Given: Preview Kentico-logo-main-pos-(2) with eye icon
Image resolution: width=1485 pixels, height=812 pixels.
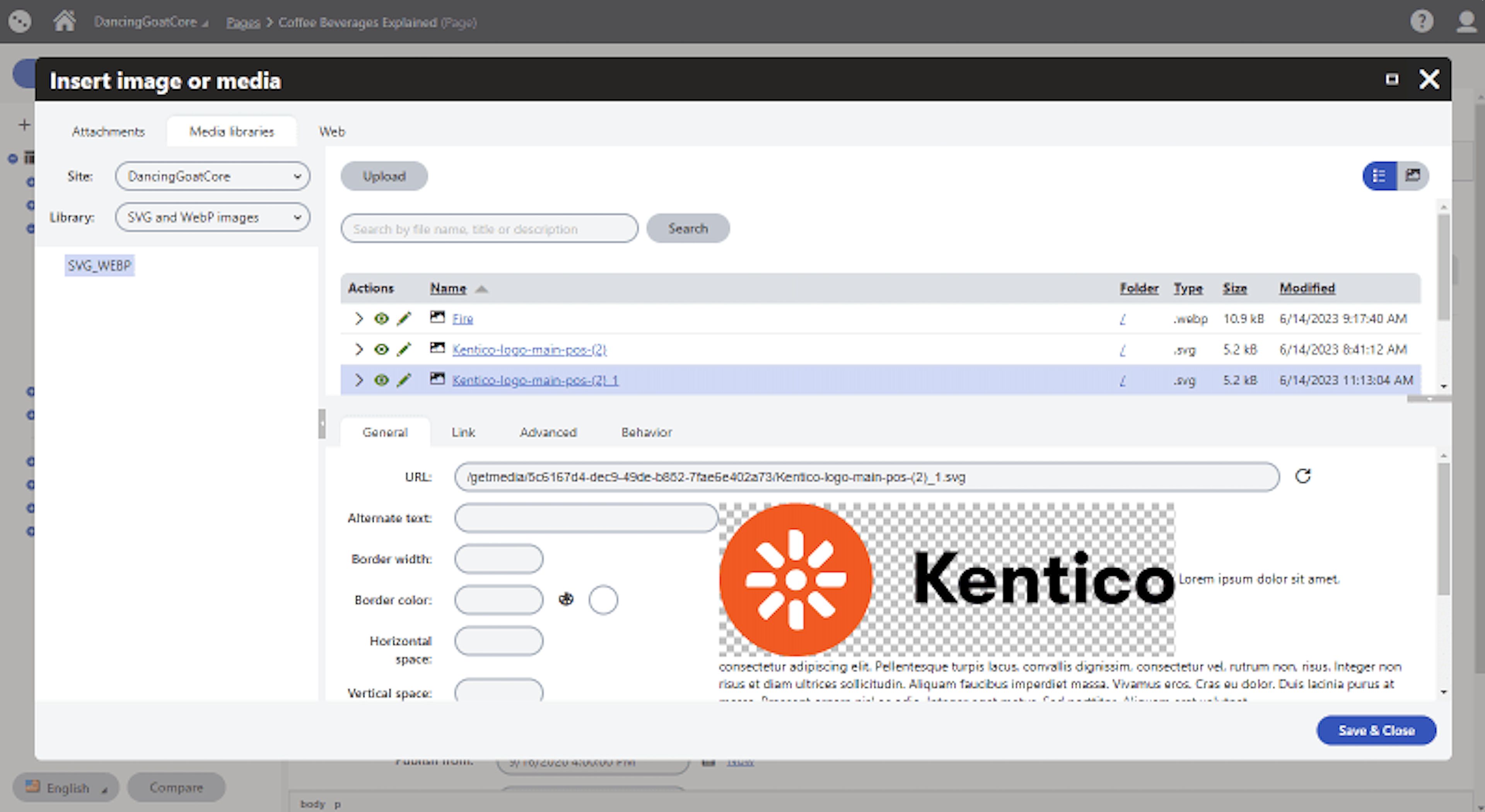Looking at the screenshot, I should pyautogui.click(x=381, y=349).
